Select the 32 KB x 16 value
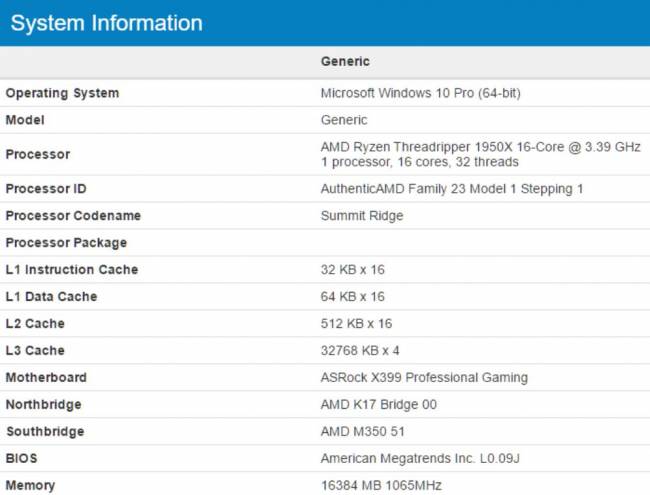Image resolution: width=650 pixels, height=495 pixels. pos(352,269)
